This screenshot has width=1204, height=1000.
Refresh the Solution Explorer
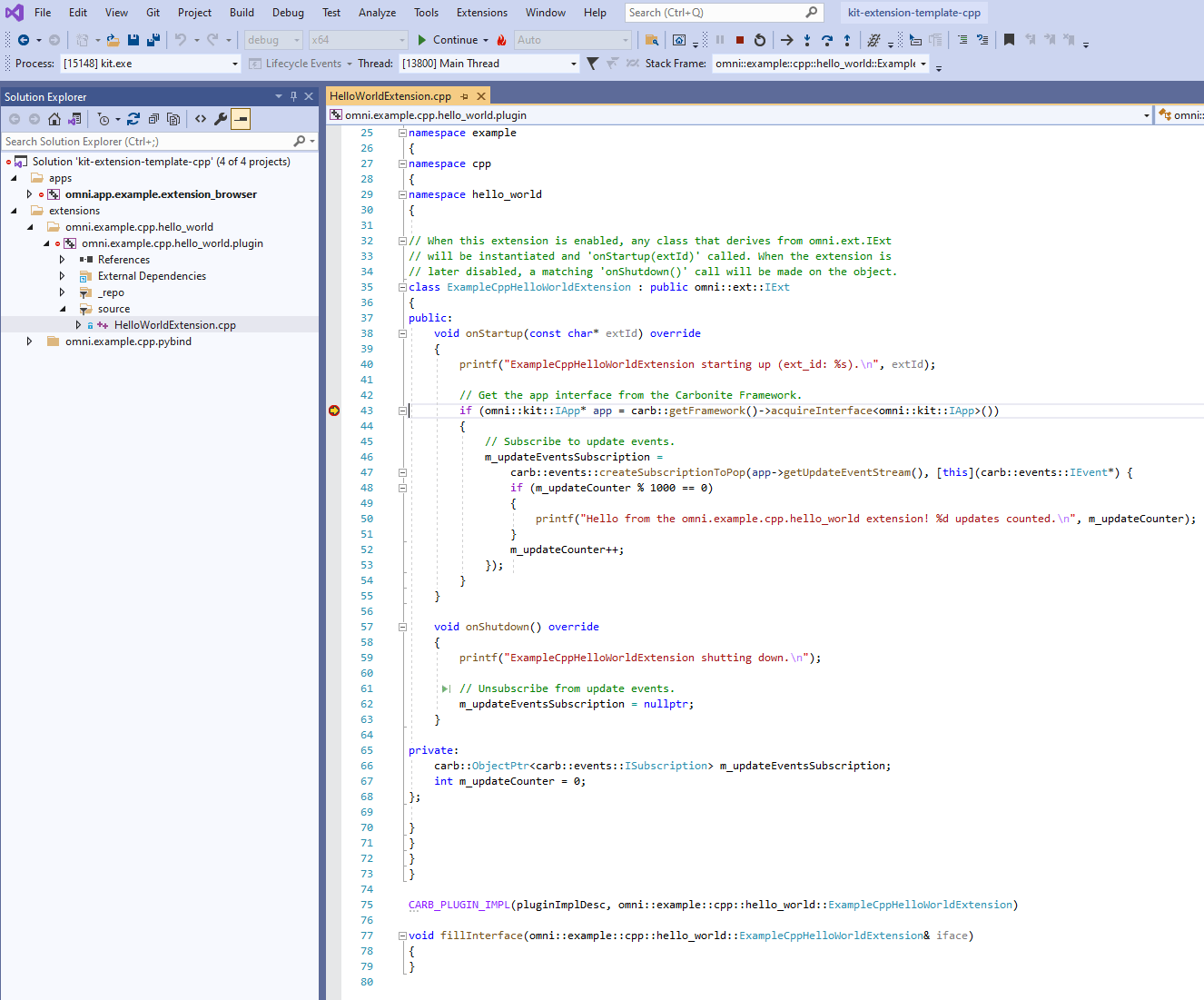coord(133,119)
